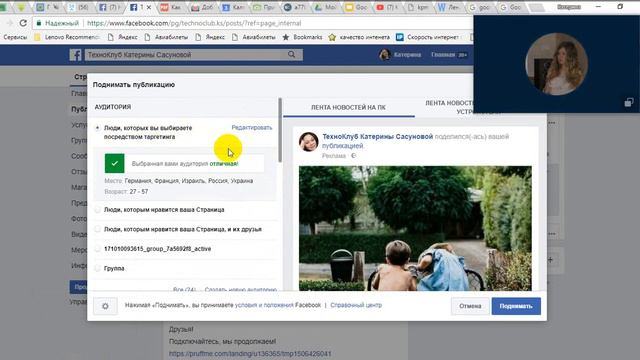The image size is (640, 360).
Task: Open the pruffme.com link in the post
Action: (x=250, y=353)
